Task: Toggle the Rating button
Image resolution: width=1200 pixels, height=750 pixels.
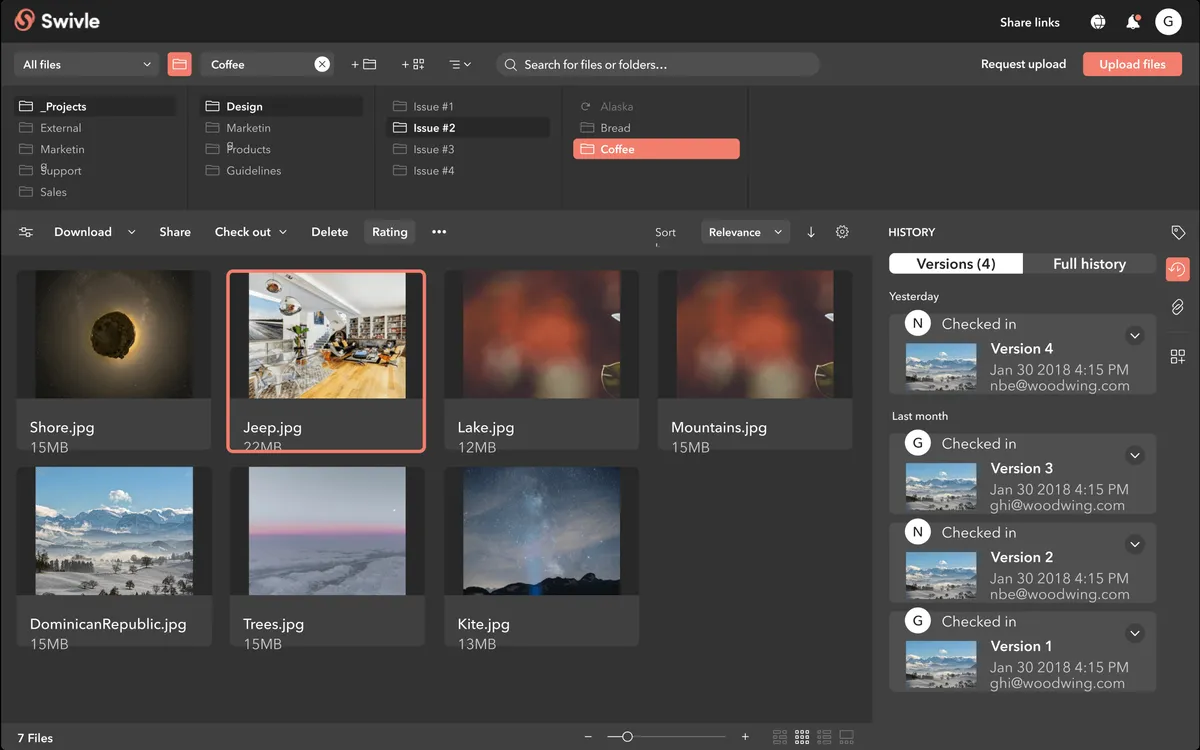Action: [389, 232]
